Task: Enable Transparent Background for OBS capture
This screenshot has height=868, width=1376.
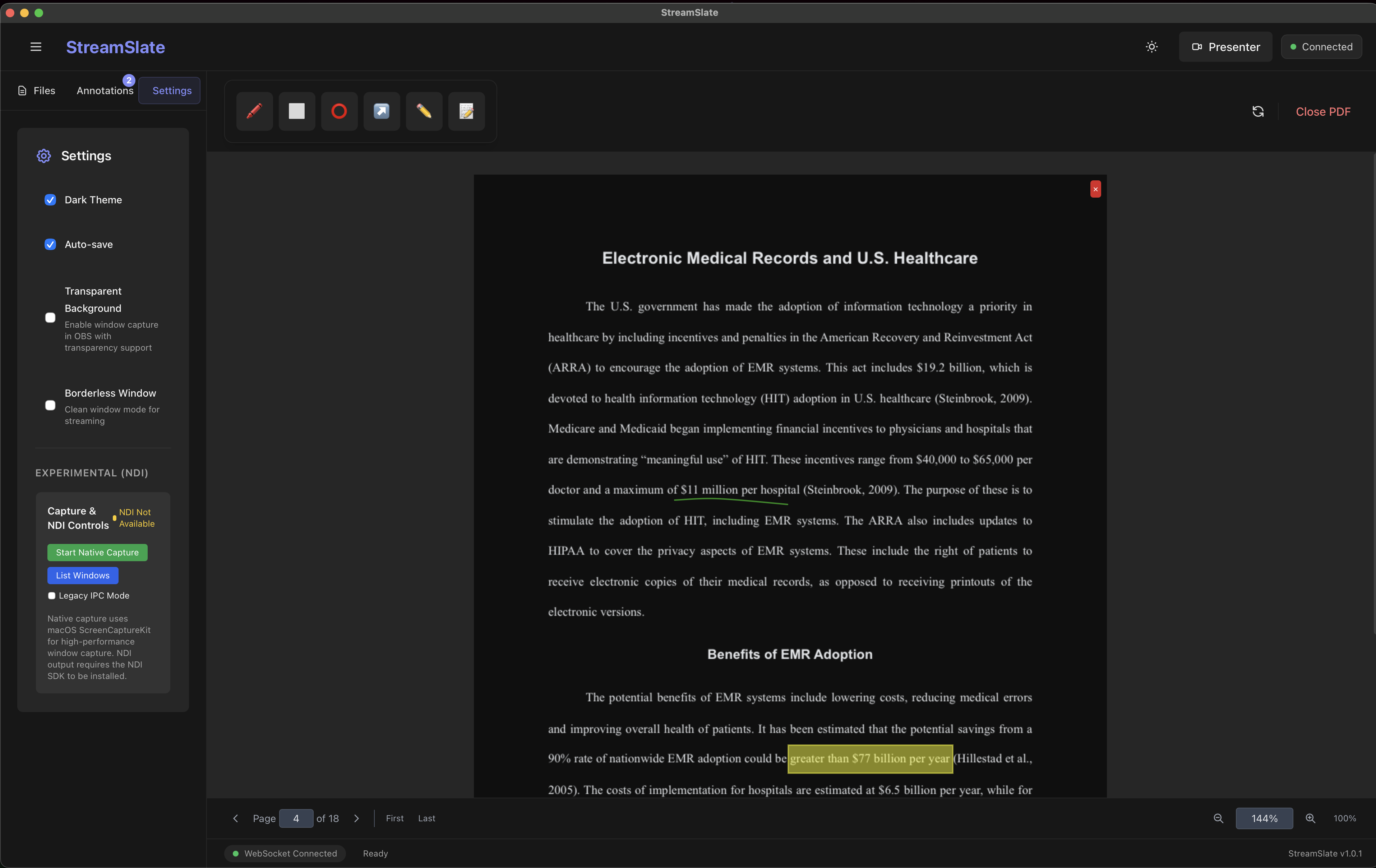Action: point(50,318)
